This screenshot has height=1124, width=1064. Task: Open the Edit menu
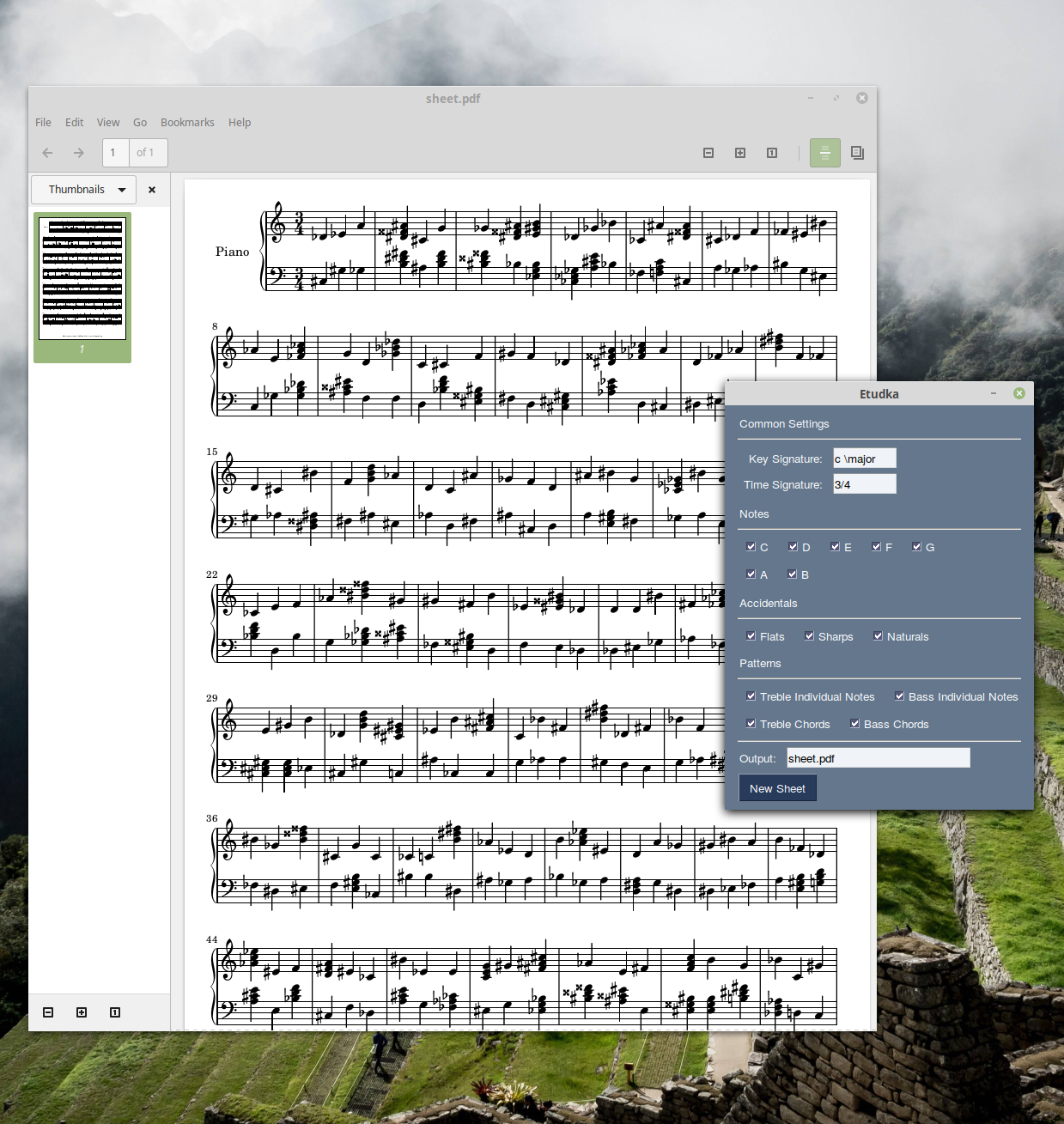click(x=75, y=123)
